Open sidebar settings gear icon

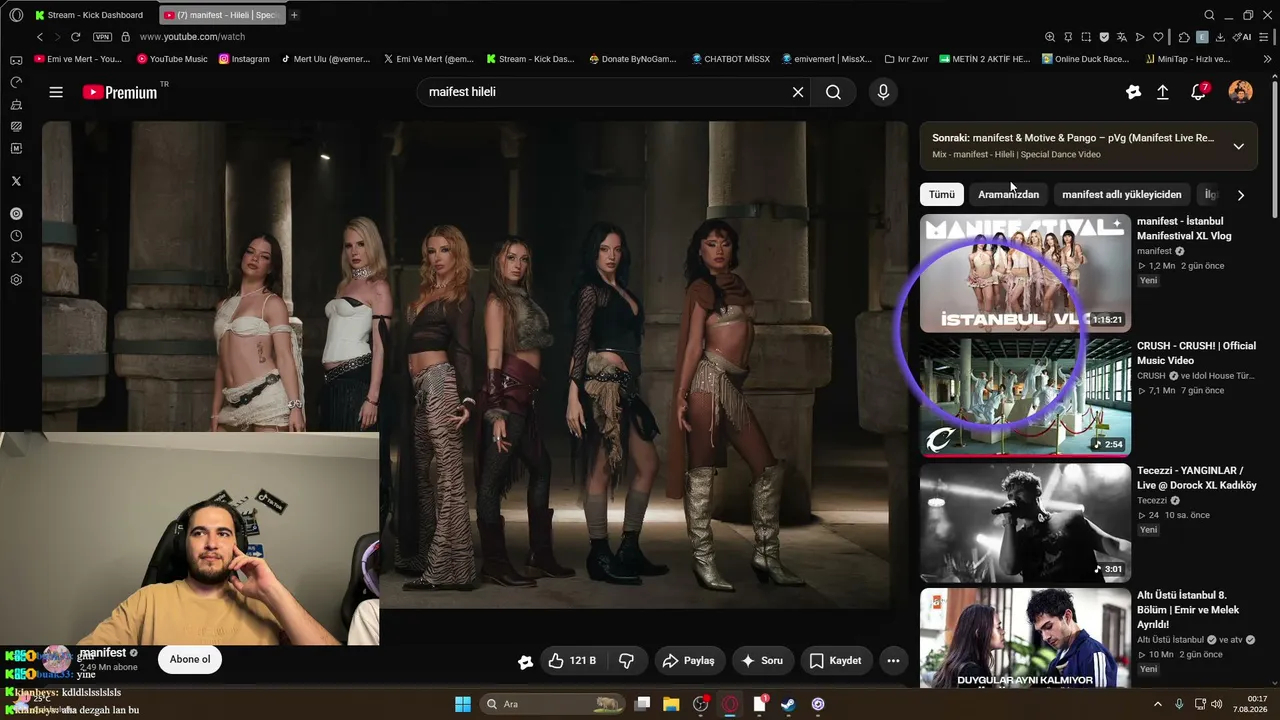coord(16,280)
